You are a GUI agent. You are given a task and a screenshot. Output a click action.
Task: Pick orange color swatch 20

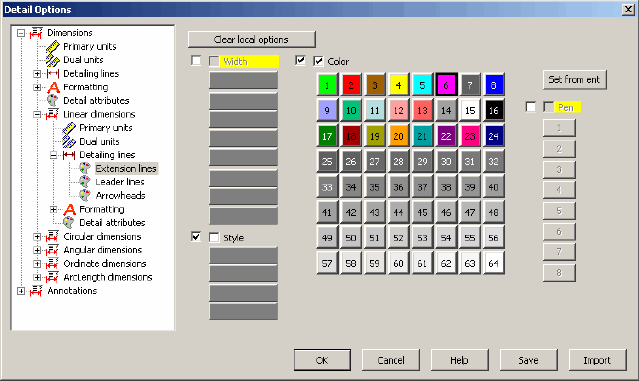pos(399,136)
